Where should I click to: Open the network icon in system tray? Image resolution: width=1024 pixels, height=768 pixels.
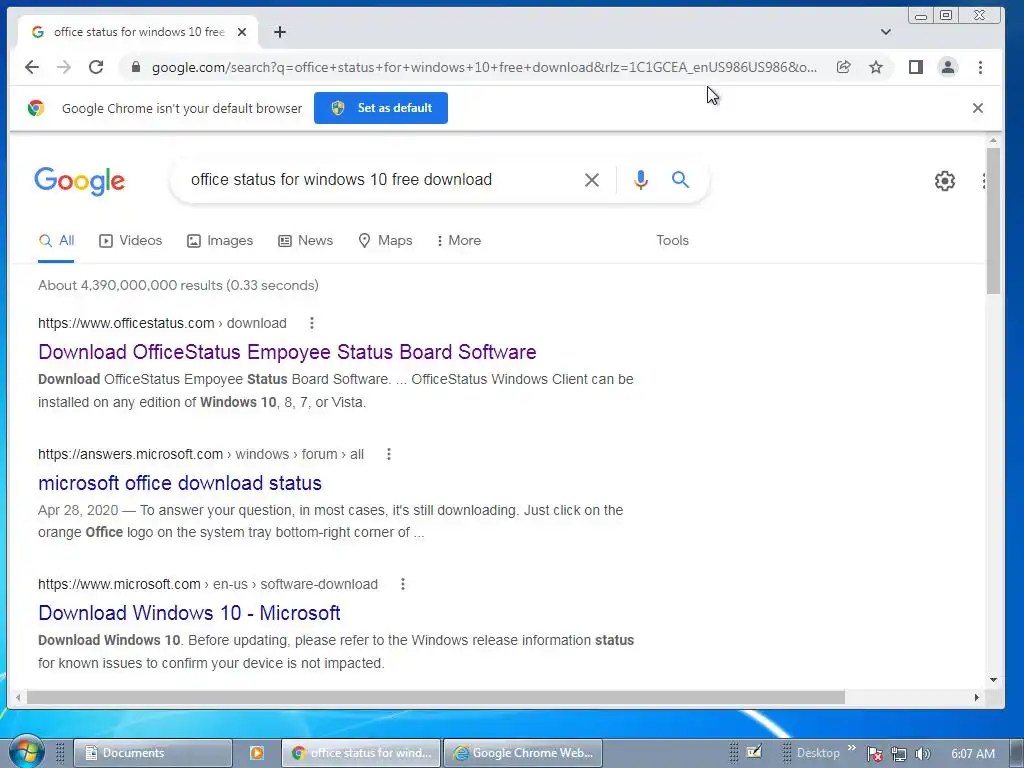tap(899, 754)
